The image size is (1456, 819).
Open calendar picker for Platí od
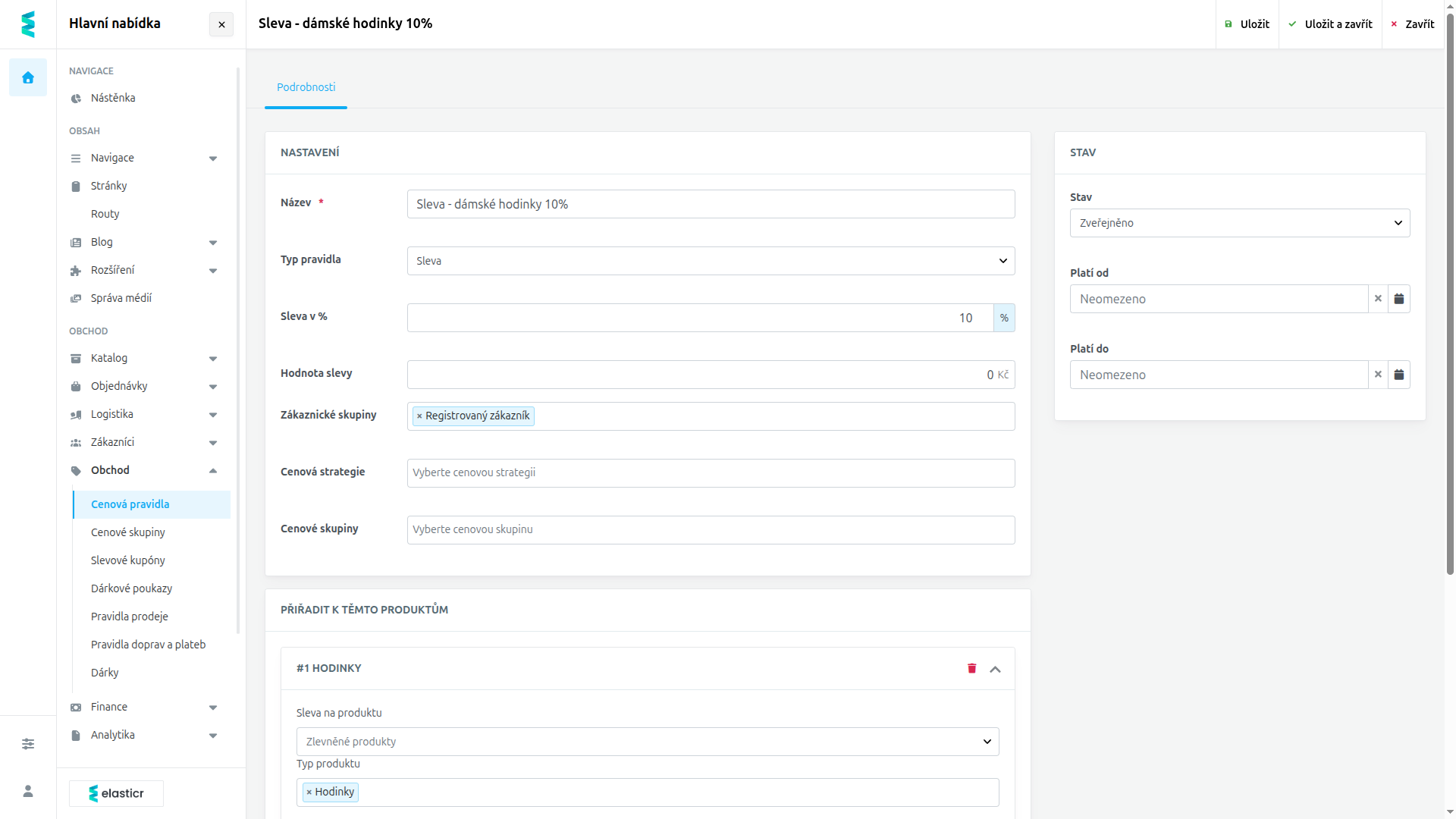[x=1398, y=299]
